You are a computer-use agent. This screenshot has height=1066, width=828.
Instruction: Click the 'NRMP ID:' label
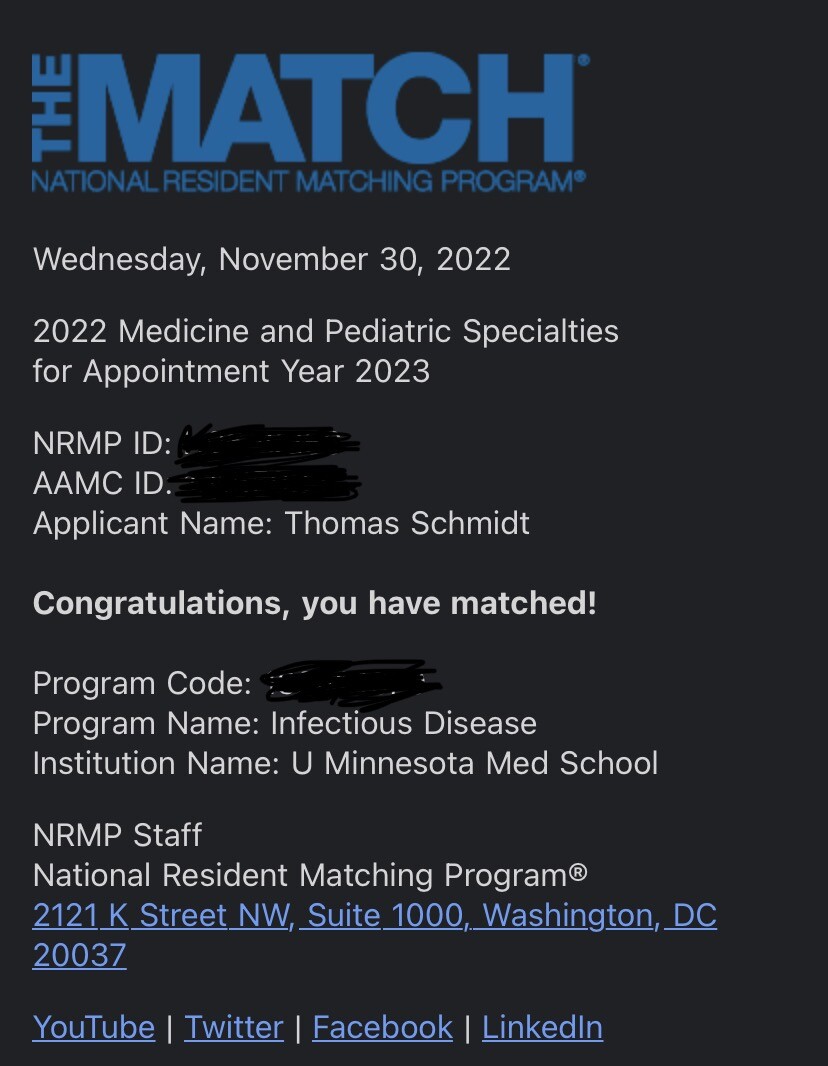tap(102, 444)
